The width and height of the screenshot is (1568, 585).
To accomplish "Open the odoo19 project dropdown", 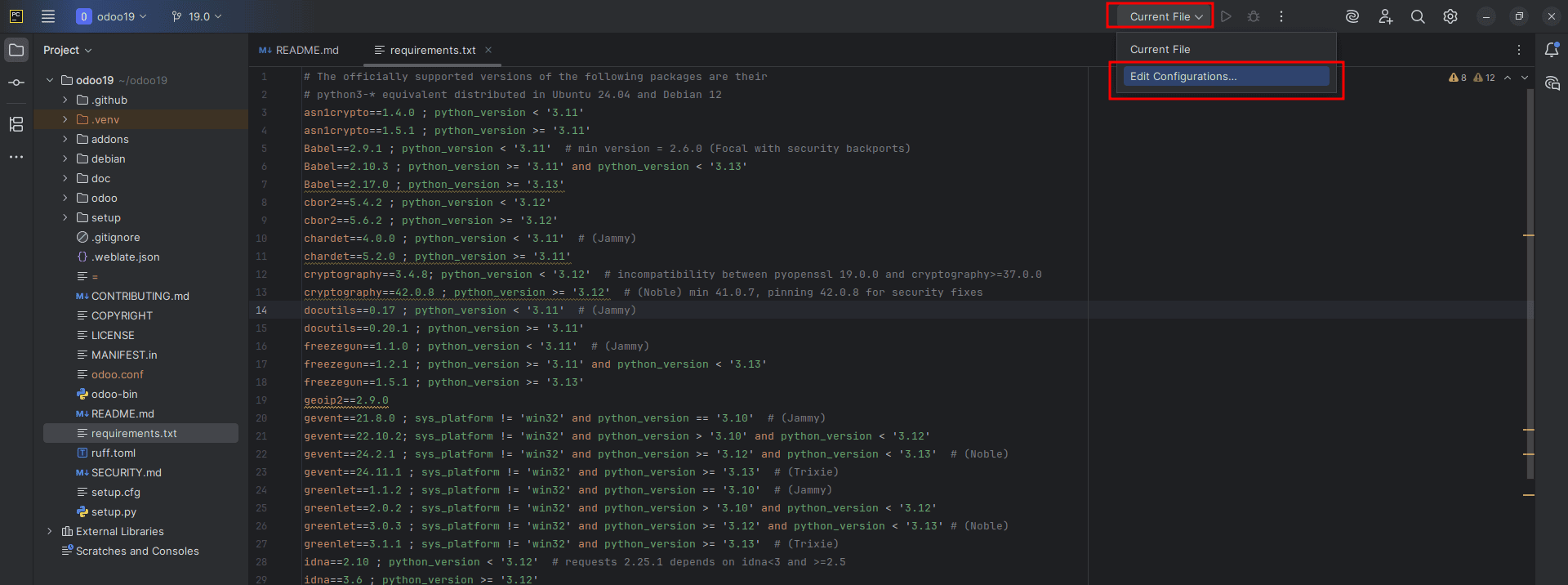I will pos(112,16).
